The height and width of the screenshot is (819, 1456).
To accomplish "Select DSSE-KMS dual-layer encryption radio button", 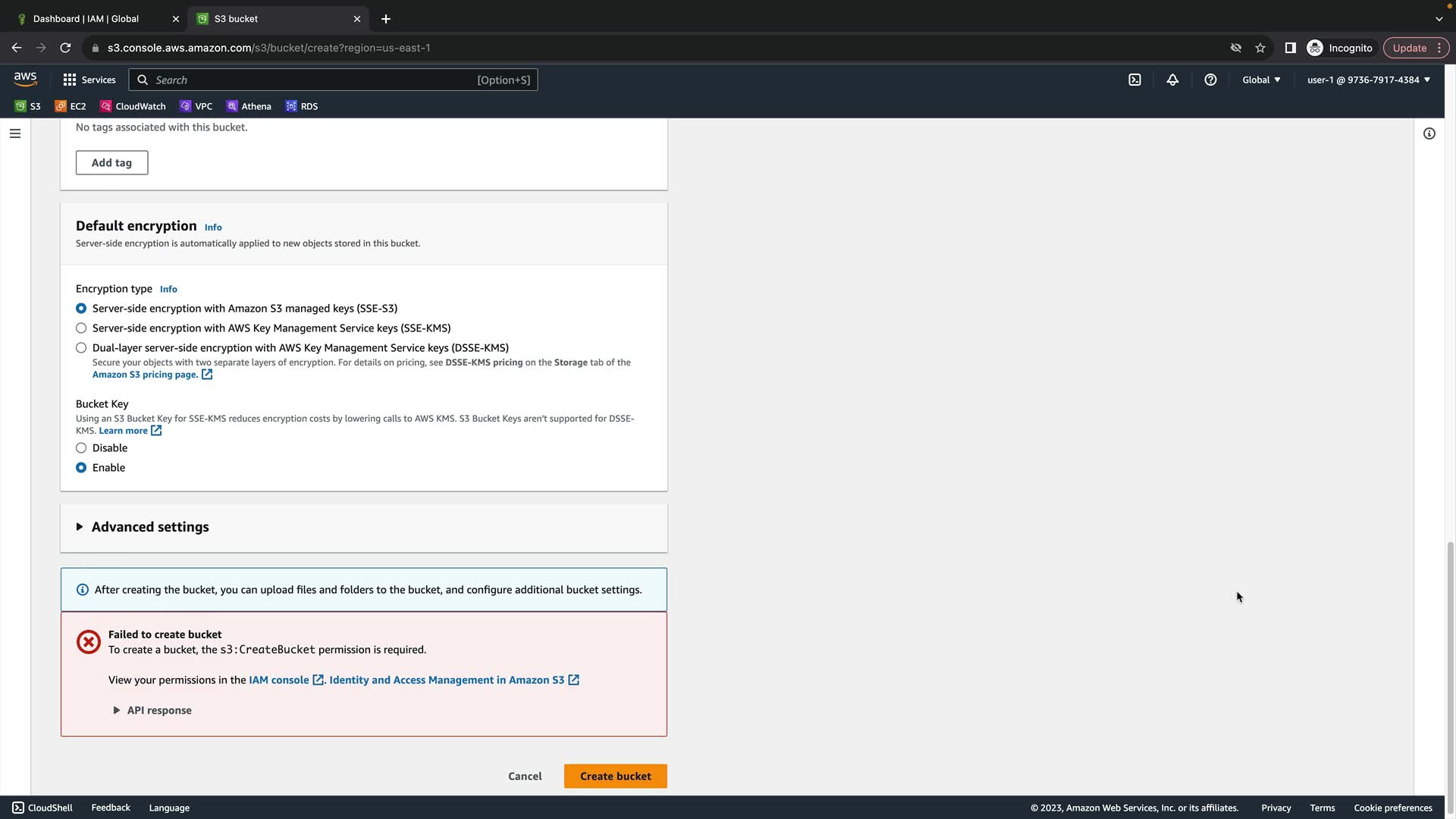I will 81,348.
